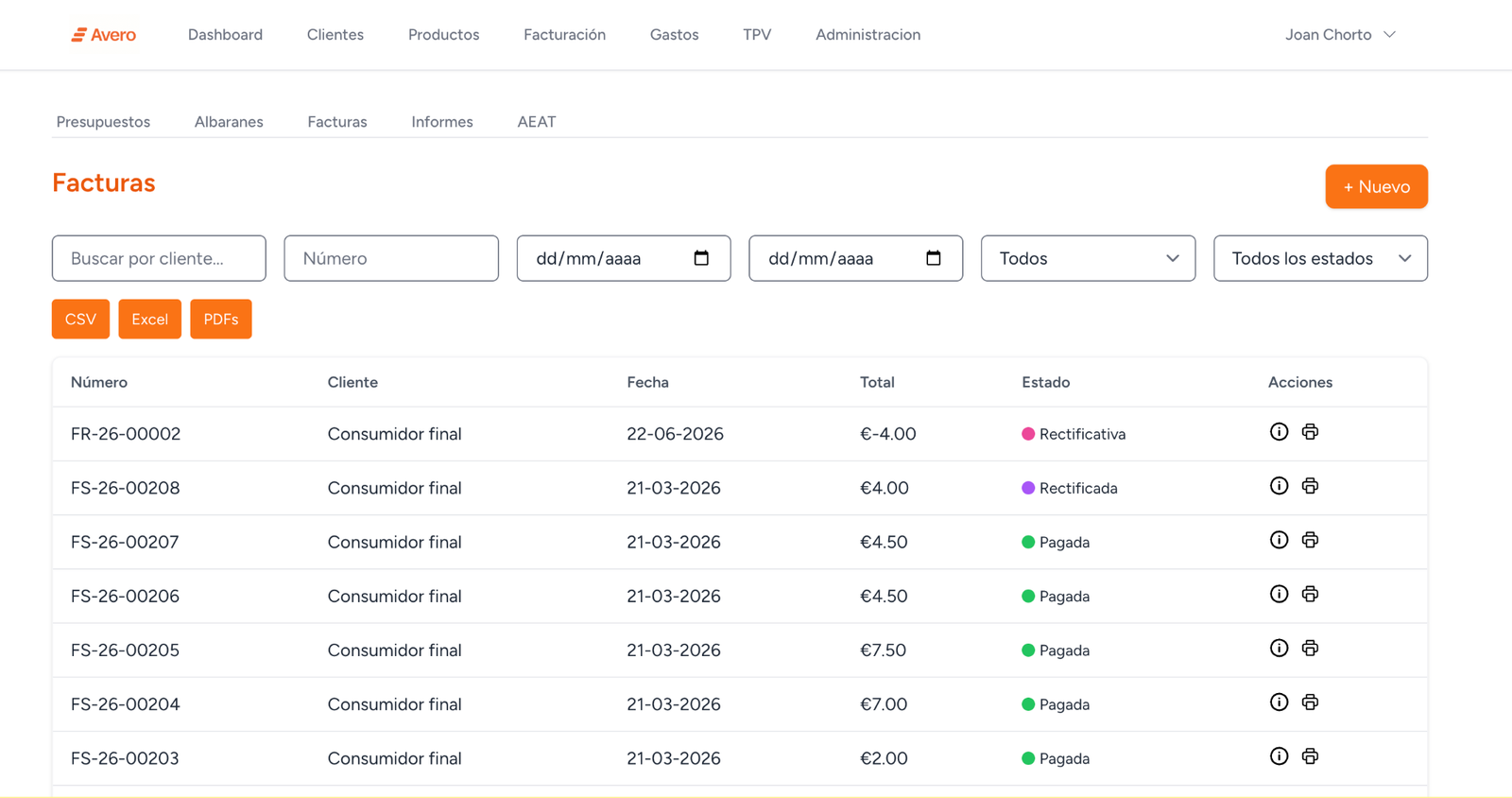The height and width of the screenshot is (798, 1512).
Task: Expand Joan Chorto user menu
Action: (x=1340, y=35)
